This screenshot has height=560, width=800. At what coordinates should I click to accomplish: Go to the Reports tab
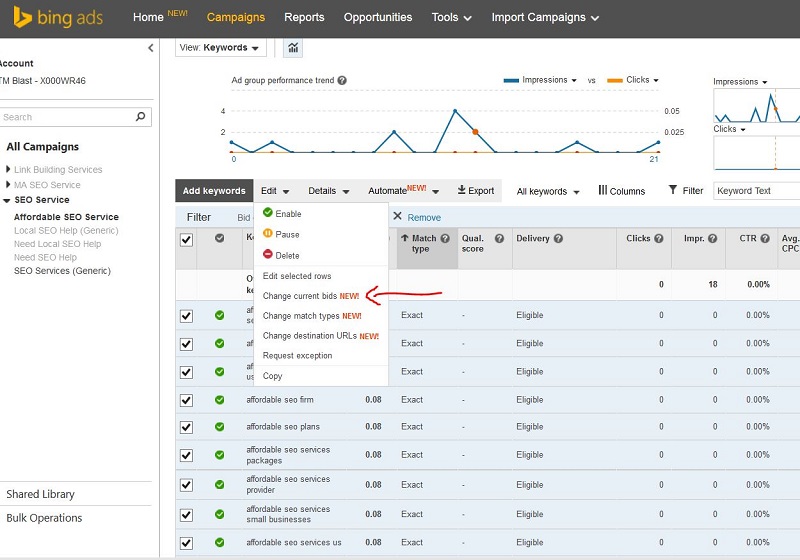point(304,17)
